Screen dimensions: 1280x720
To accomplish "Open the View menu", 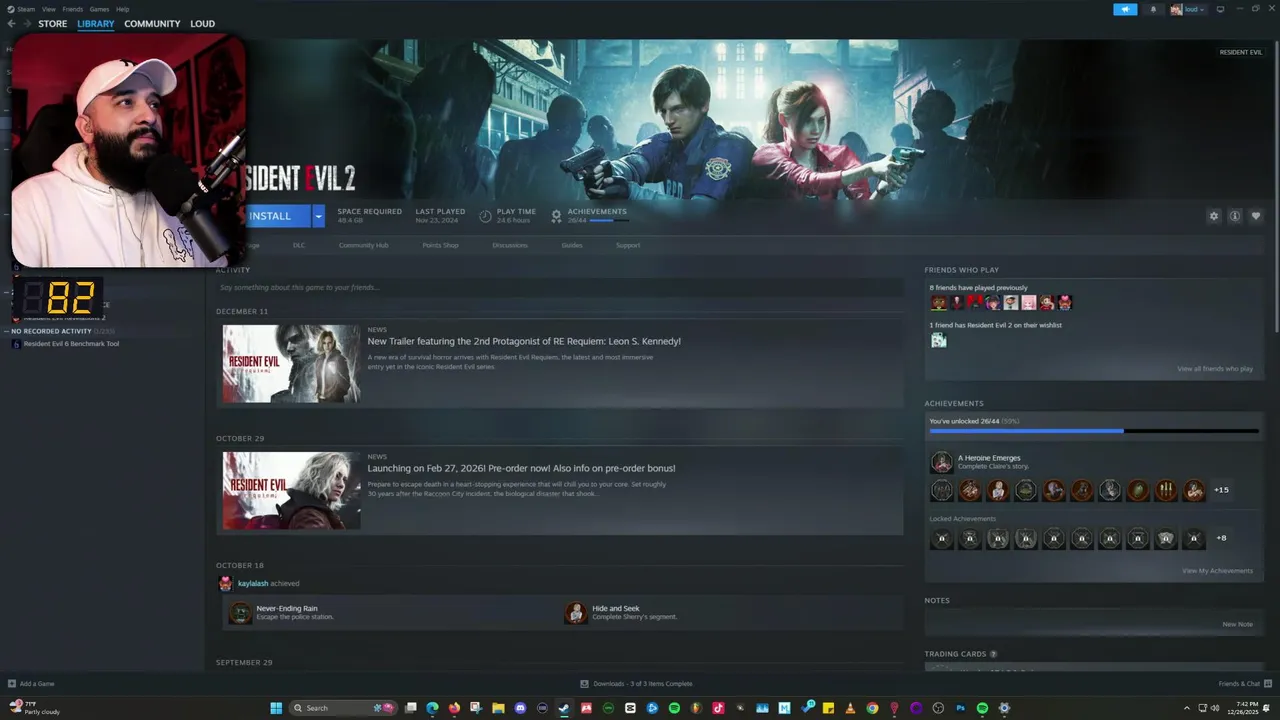I will coord(48,9).
